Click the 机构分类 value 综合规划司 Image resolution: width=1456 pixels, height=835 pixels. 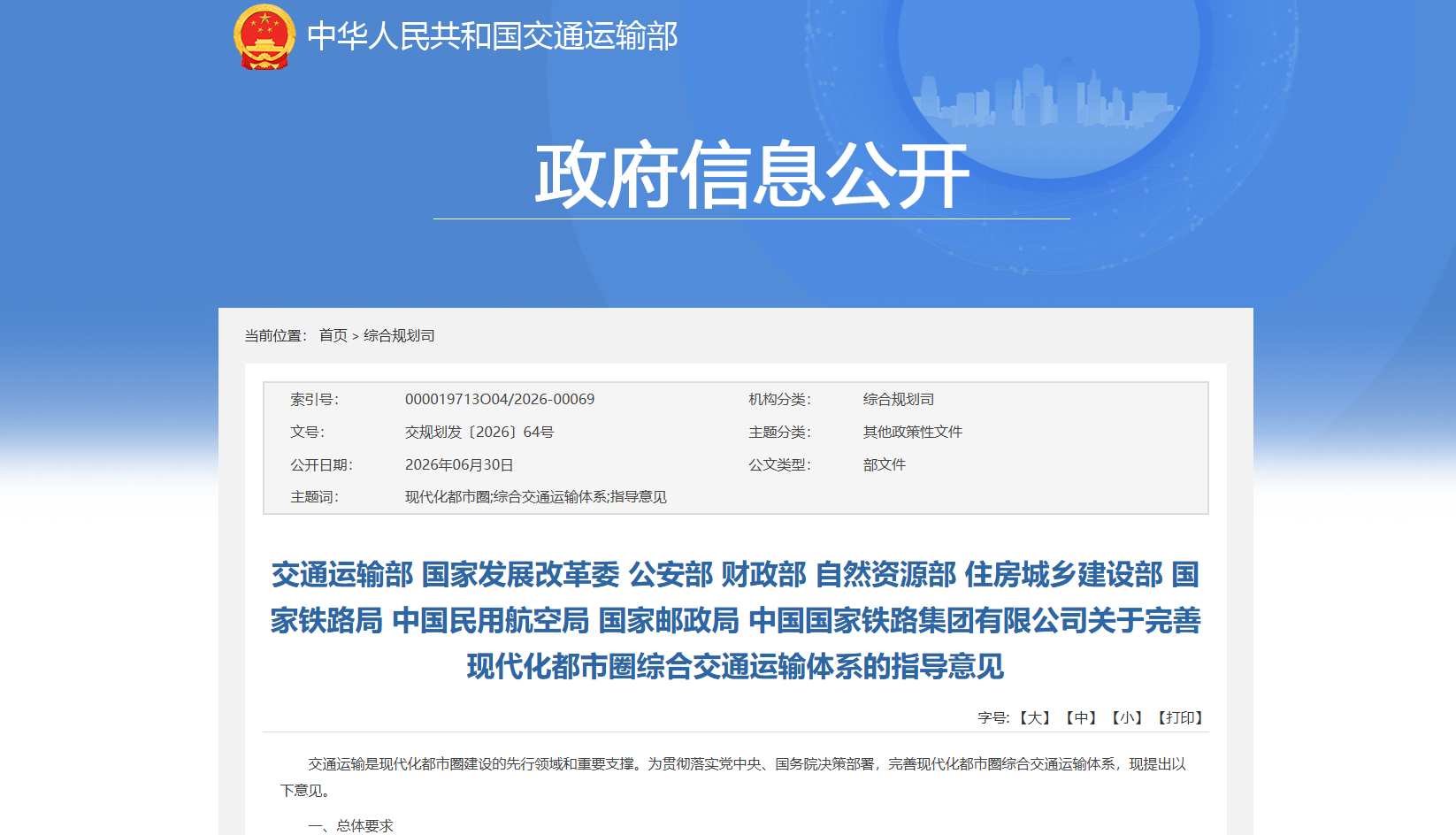pyautogui.click(x=899, y=399)
